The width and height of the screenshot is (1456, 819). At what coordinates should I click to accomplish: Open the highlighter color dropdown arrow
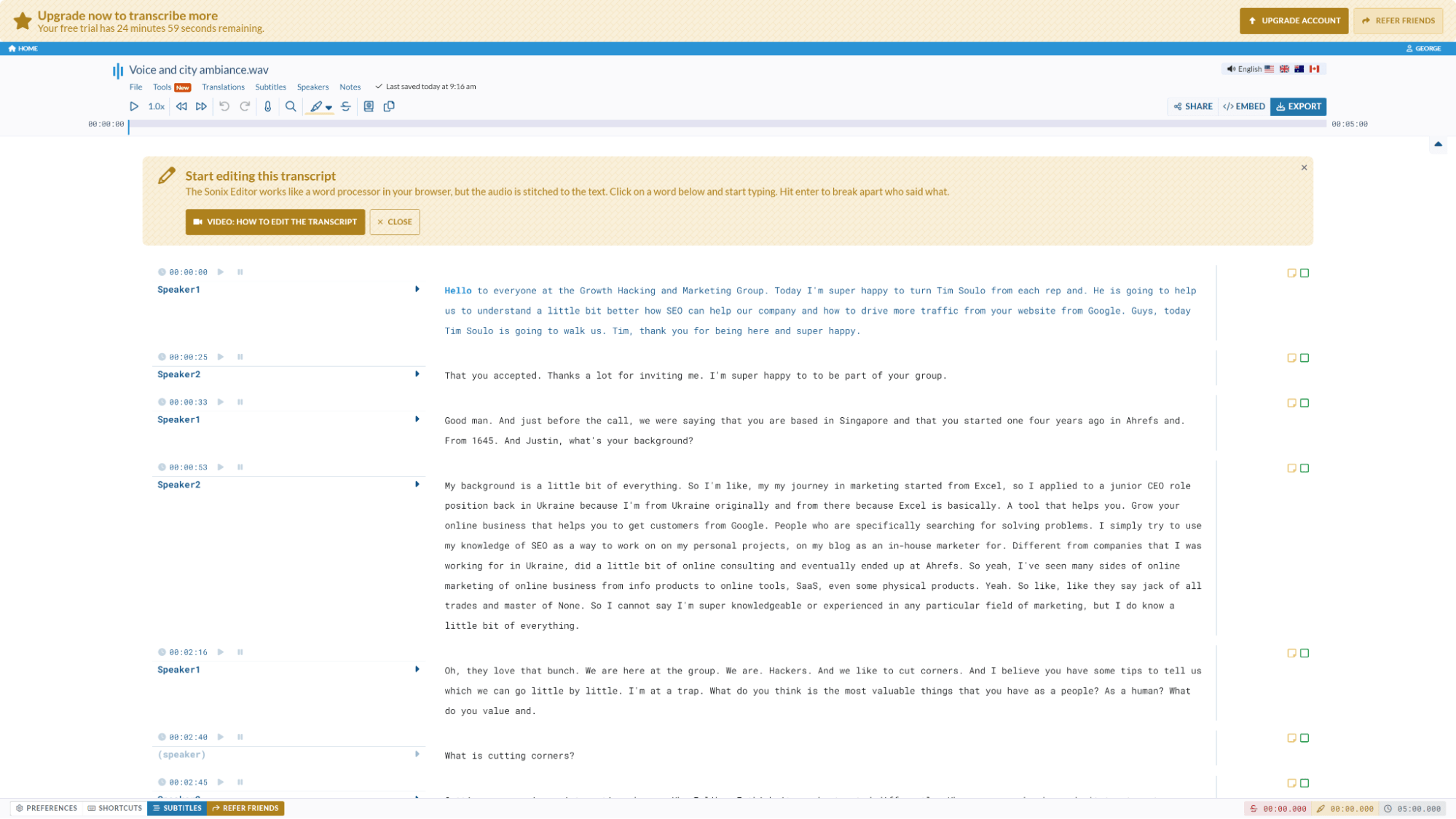point(329,108)
